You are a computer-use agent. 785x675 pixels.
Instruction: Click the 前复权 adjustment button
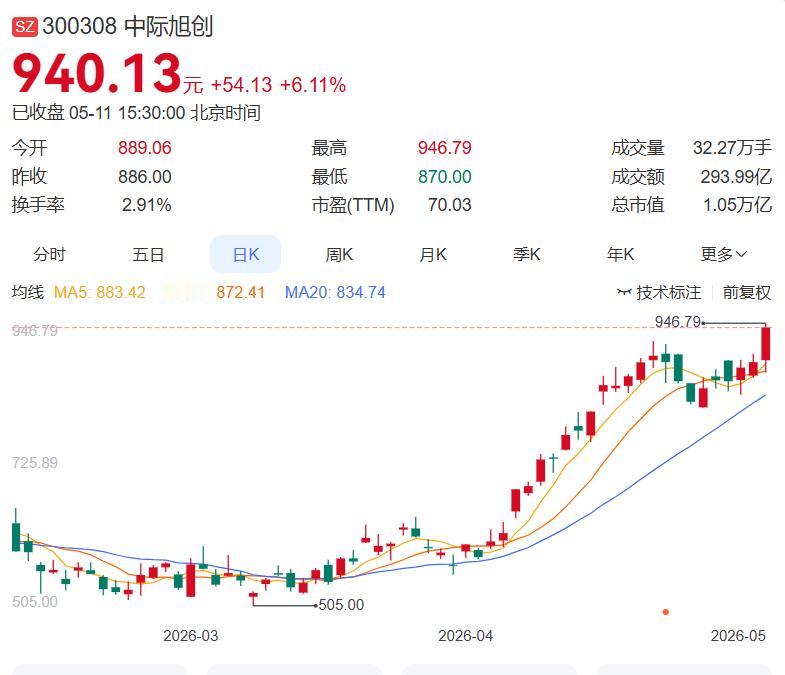pos(746,292)
